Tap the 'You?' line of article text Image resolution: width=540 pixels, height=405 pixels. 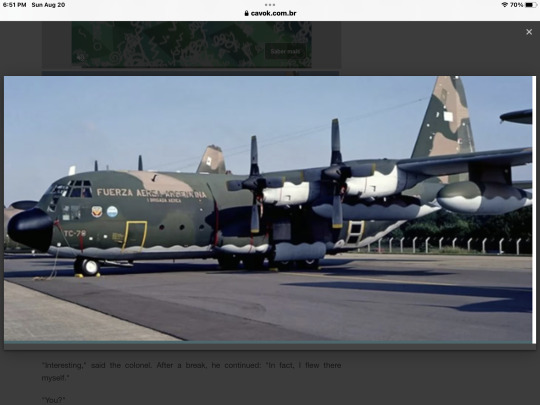(x=53, y=400)
